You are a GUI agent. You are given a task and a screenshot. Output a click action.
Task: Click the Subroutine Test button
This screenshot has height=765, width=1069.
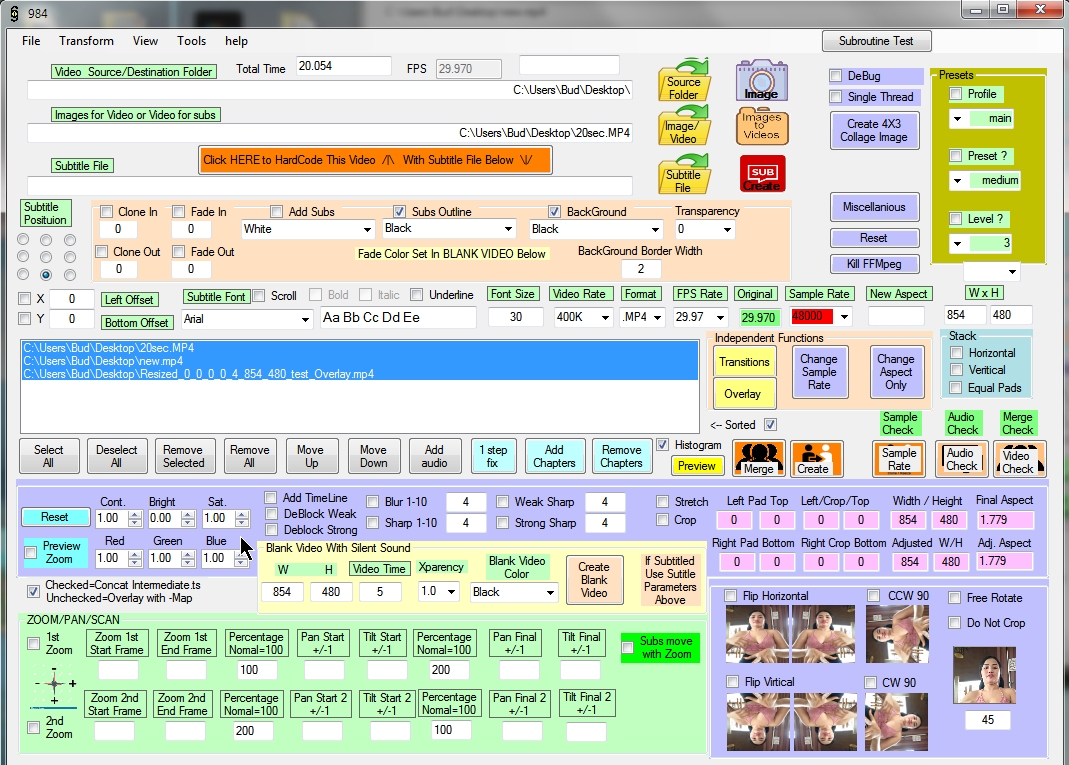[x=876, y=41]
